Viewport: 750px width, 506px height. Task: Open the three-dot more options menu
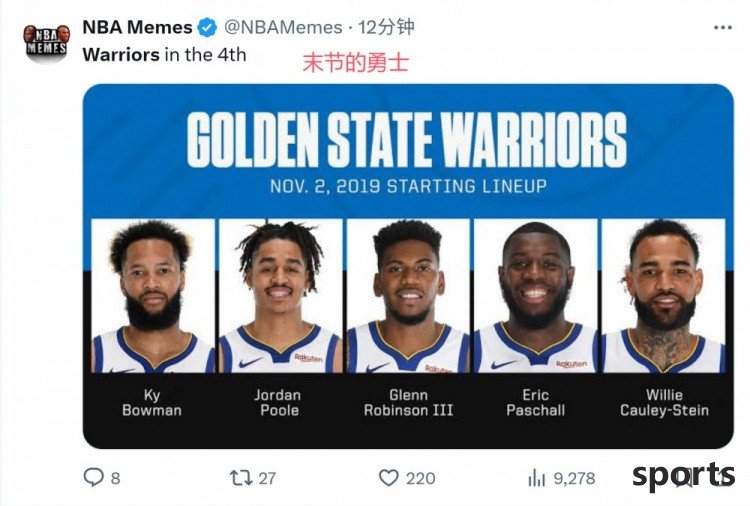(723, 28)
